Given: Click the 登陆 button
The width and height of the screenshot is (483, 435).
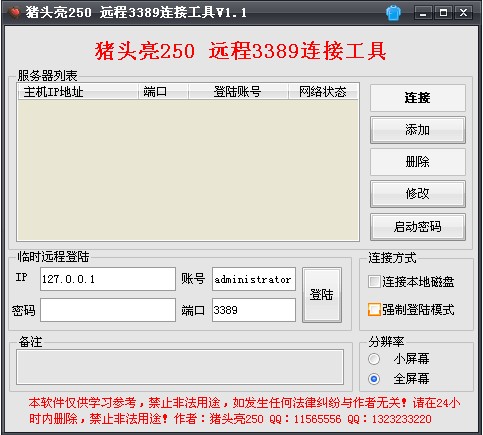Looking at the screenshot, I should (x=322, y=295).
